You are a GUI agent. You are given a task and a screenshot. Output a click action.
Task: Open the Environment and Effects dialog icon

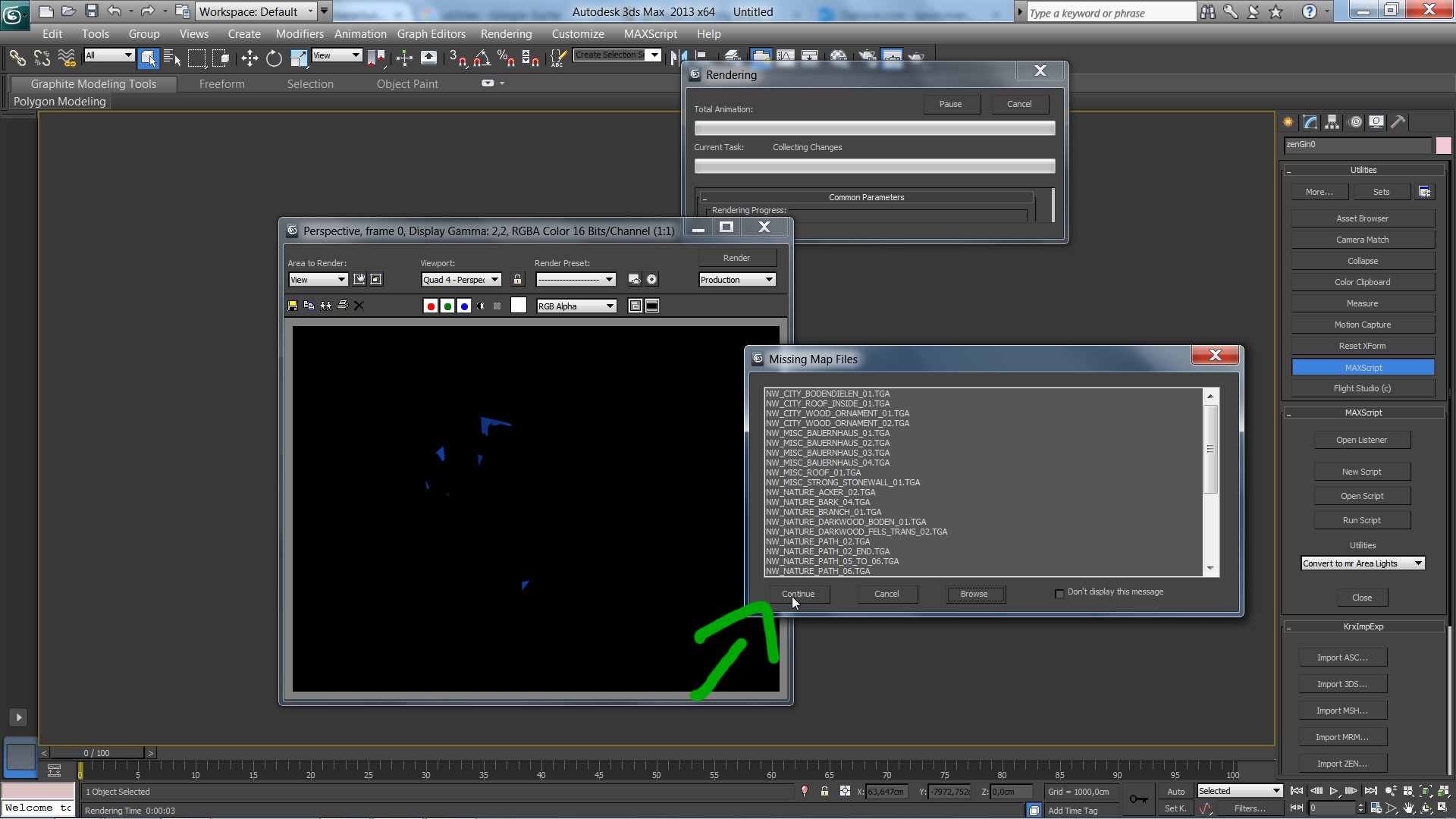point(651,280)
